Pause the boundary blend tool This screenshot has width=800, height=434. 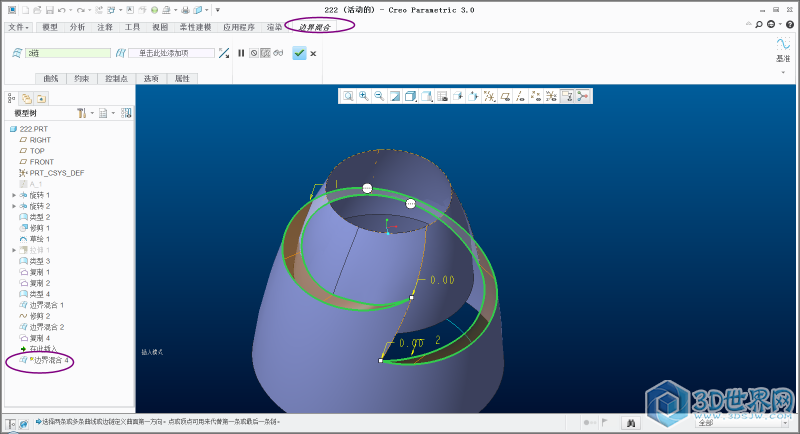coord(241,53)
